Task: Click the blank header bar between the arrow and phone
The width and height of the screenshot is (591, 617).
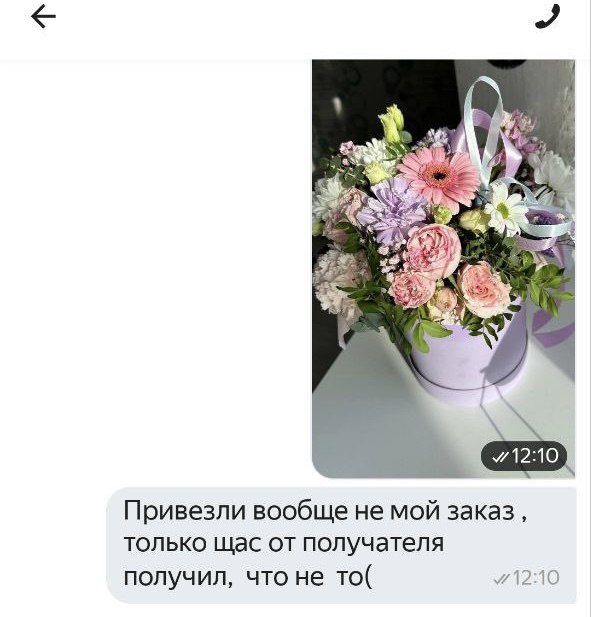Action: point(295,18)
